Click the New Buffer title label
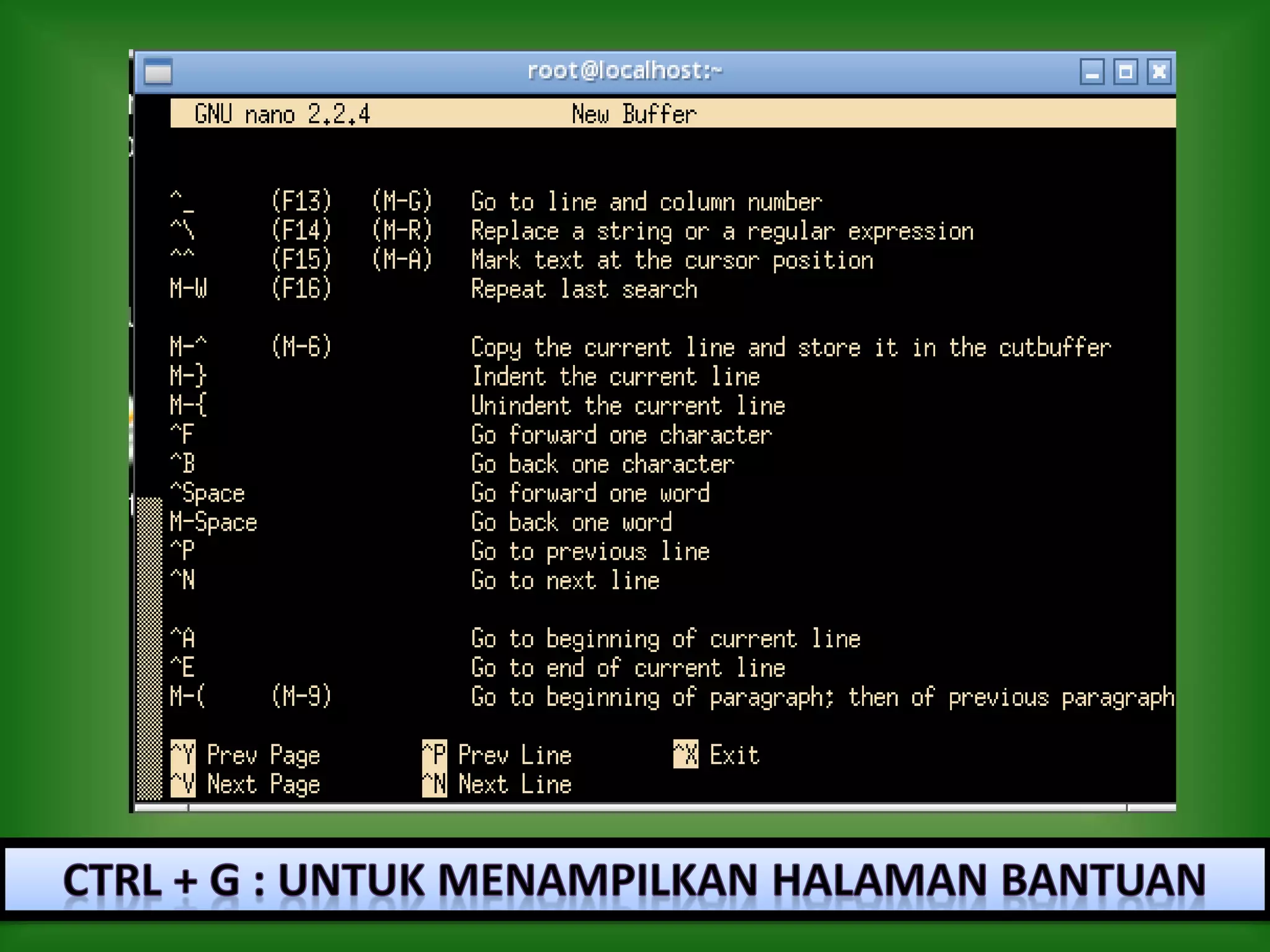 (634, 114)
